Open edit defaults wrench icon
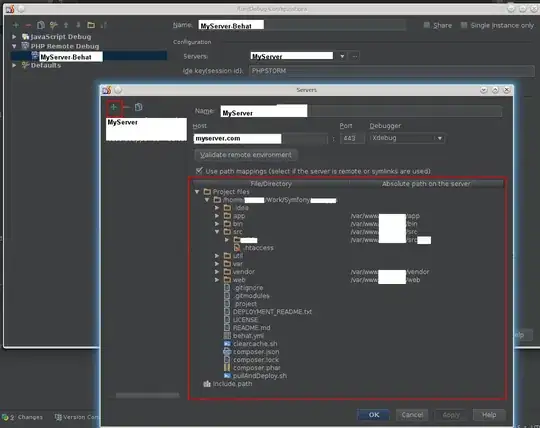 tap(53, 25)
